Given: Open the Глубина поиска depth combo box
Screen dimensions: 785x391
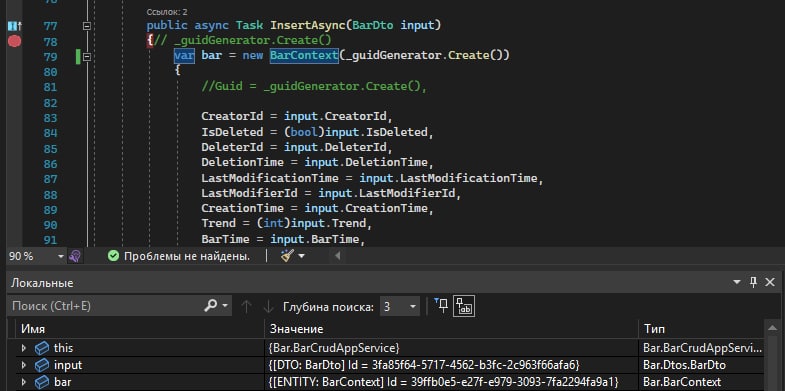Looking at the screenshot, I should [400, 306].
